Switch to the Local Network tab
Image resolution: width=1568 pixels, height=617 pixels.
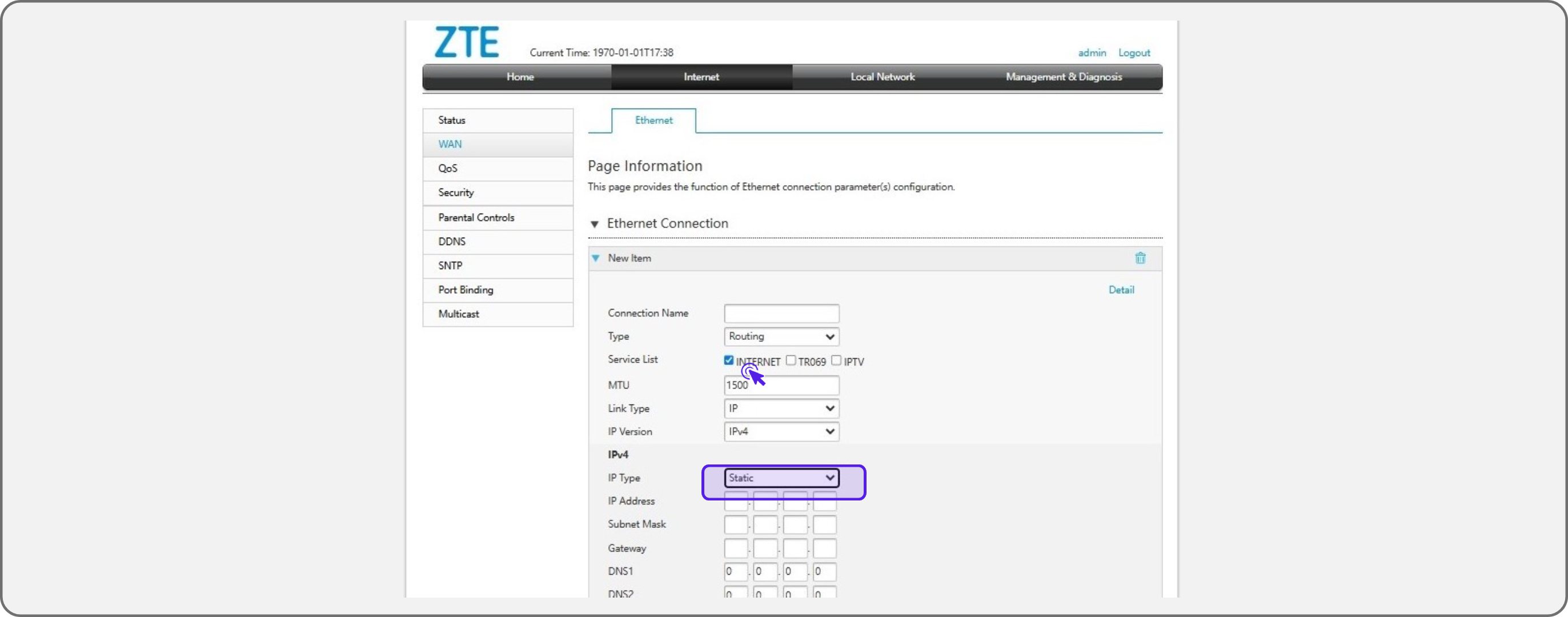[x=881, y=77]
